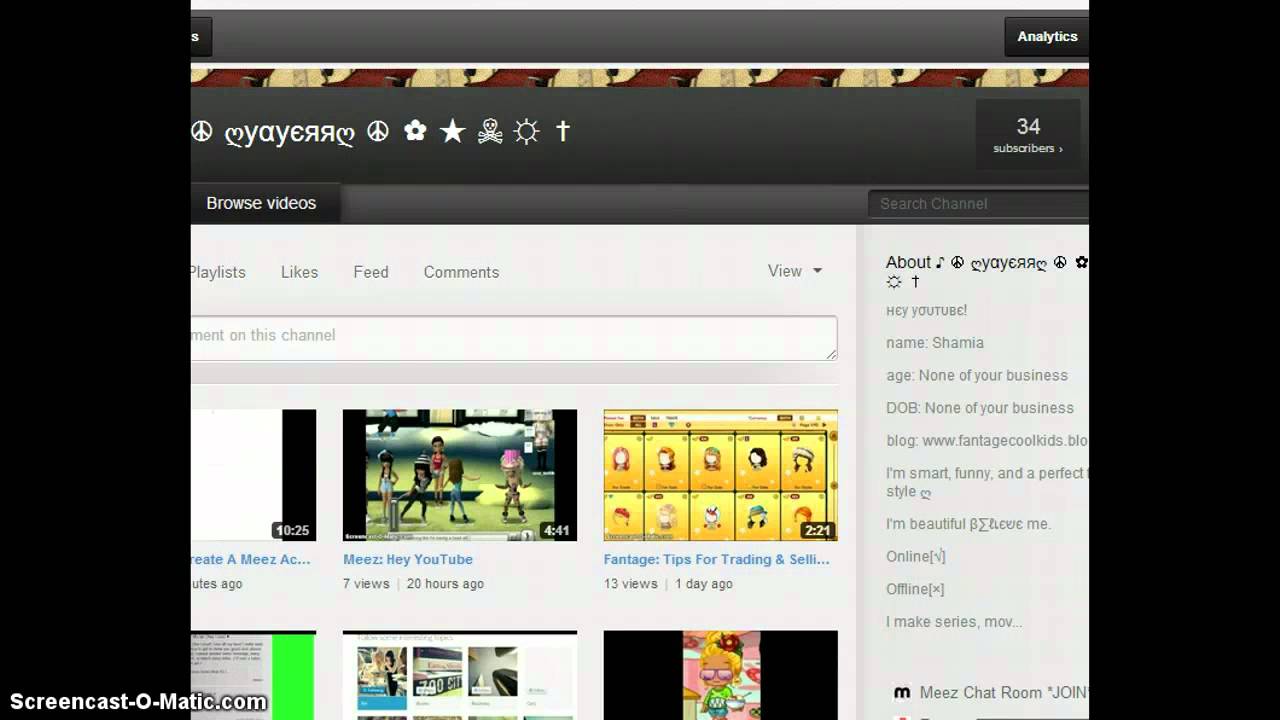Switch to the Comments tab

[x=461, y=272]
